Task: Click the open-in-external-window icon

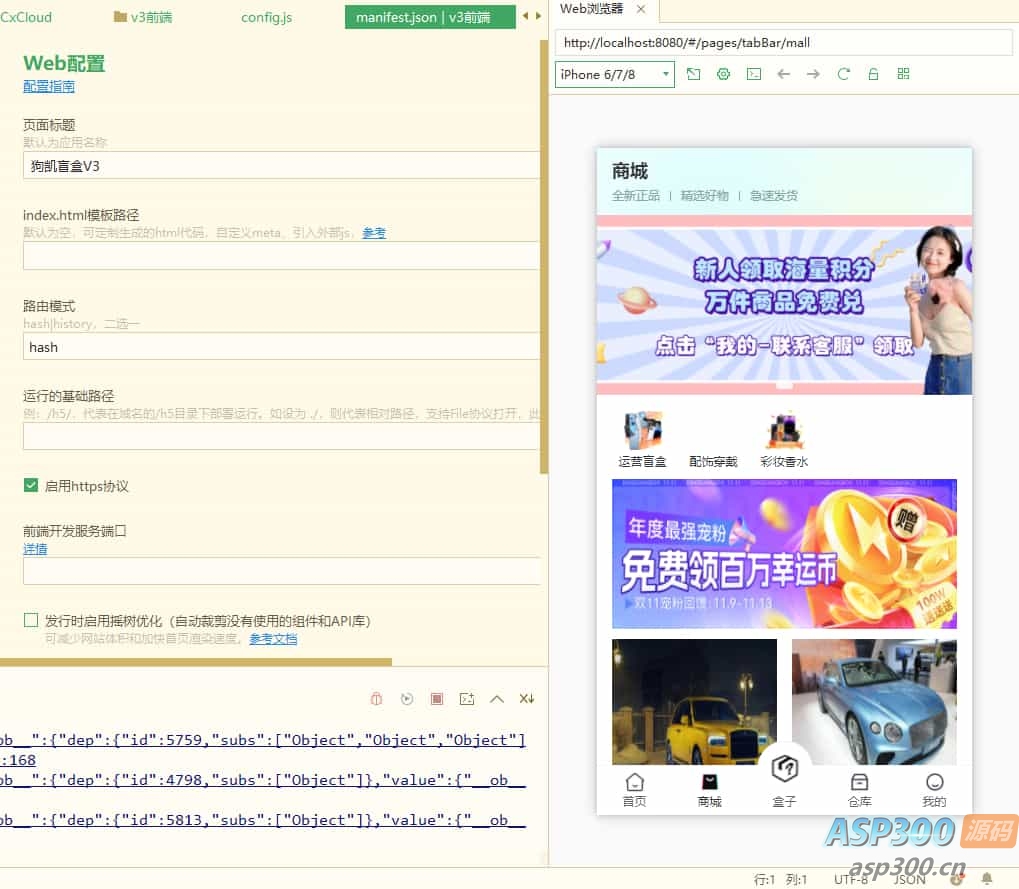Action: (693, 74)
